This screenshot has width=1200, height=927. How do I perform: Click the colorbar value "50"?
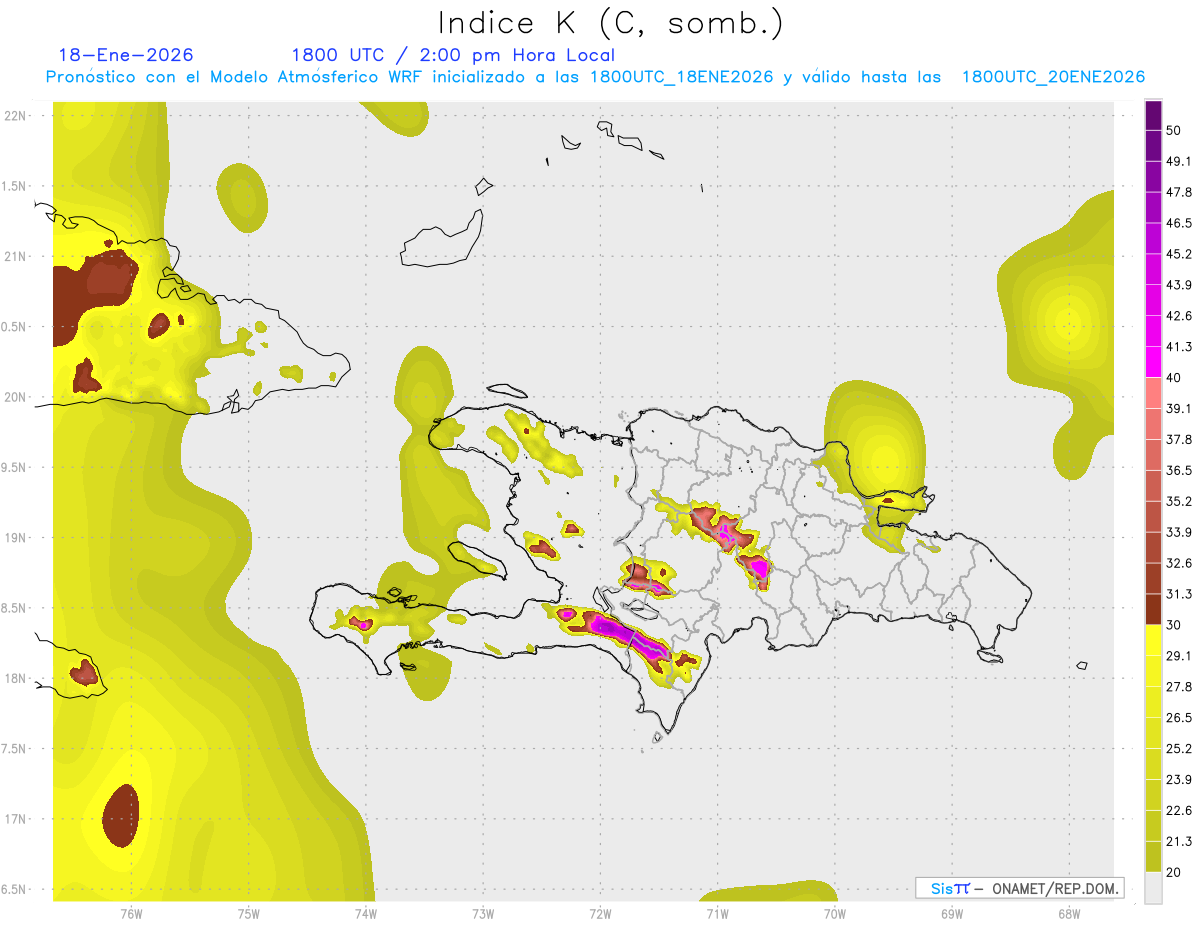(1174, 130)
